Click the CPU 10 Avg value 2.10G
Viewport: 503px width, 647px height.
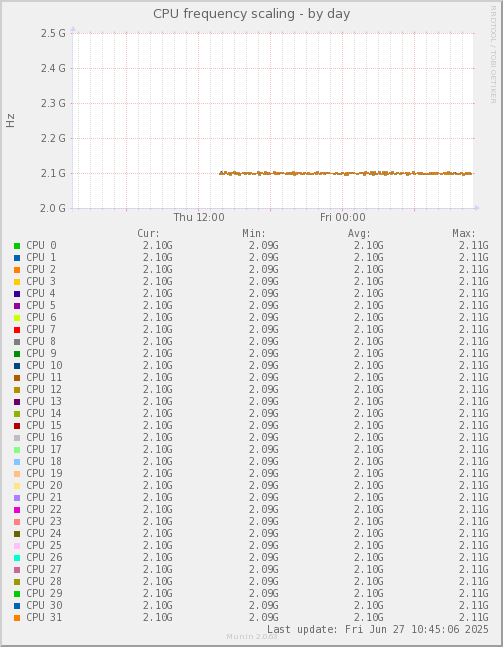pyautogui.click(x=368, y=365)
